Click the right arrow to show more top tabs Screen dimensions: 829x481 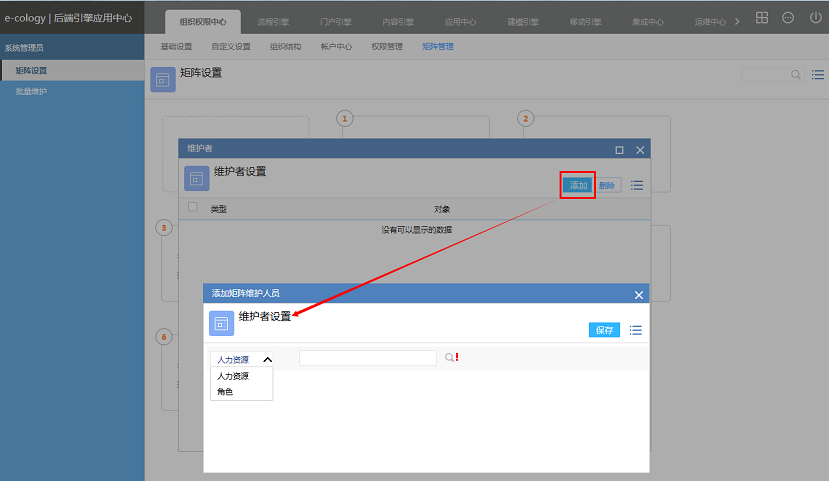tap(737, 22)
